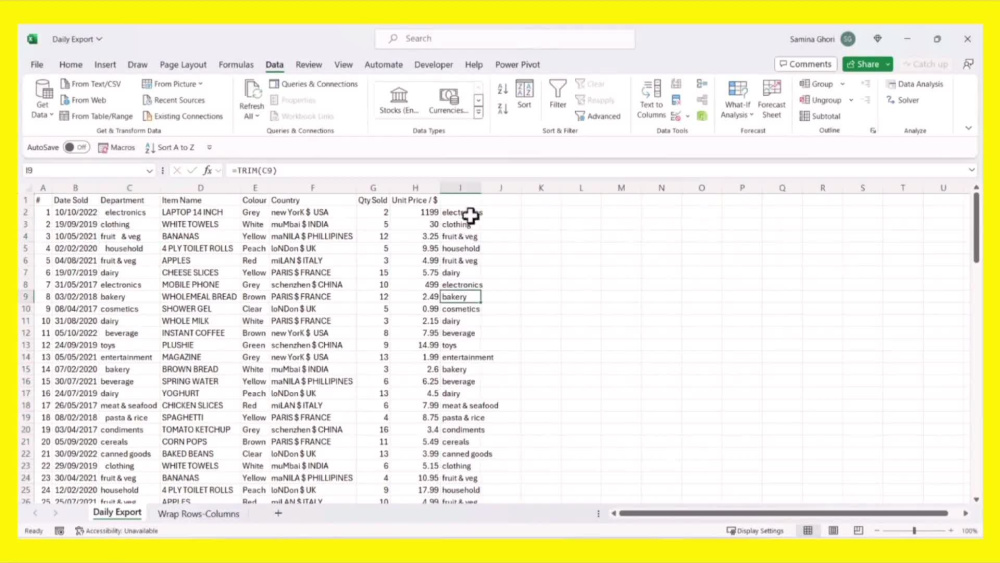Sort descending Z to A icon

[503, 109]
